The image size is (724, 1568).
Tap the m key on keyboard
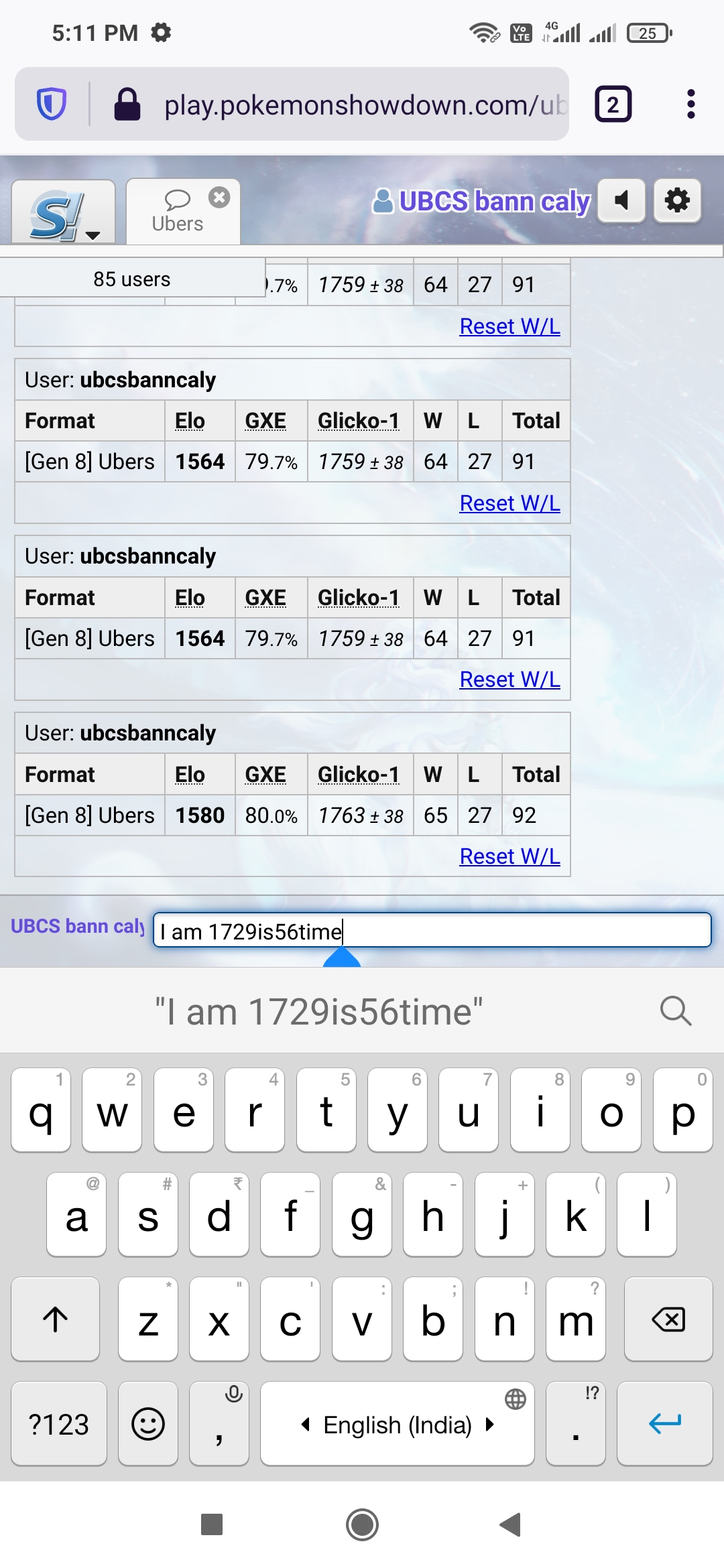point(575,1319)
